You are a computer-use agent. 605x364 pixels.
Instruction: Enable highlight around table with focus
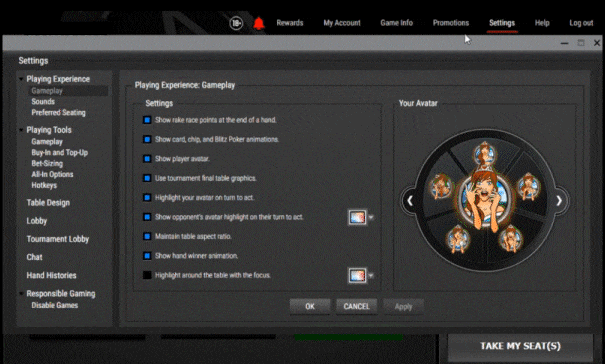(x=147, y=275)
